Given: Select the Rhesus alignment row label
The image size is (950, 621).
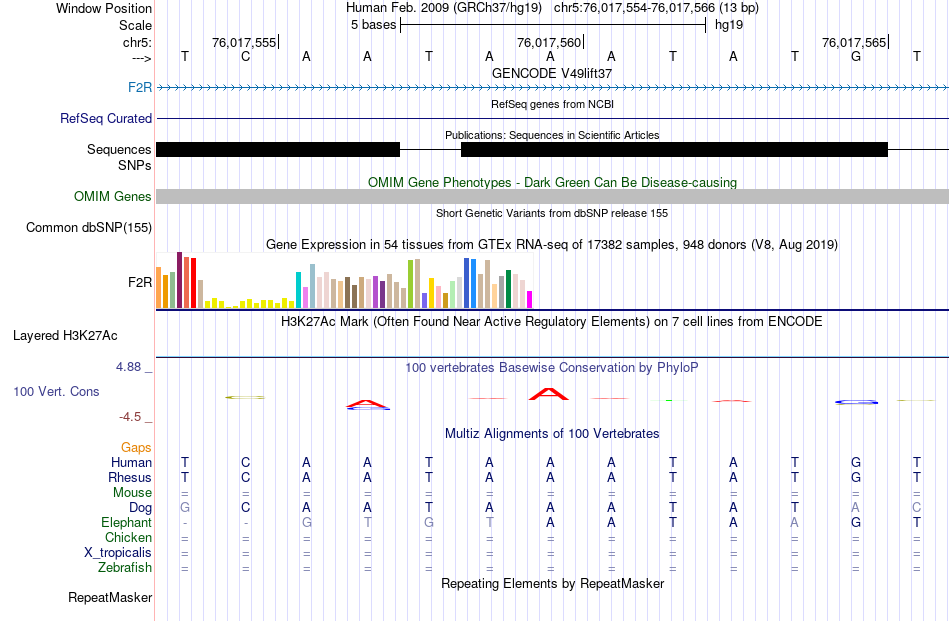Looking at the screenshot, I should 130,477.
